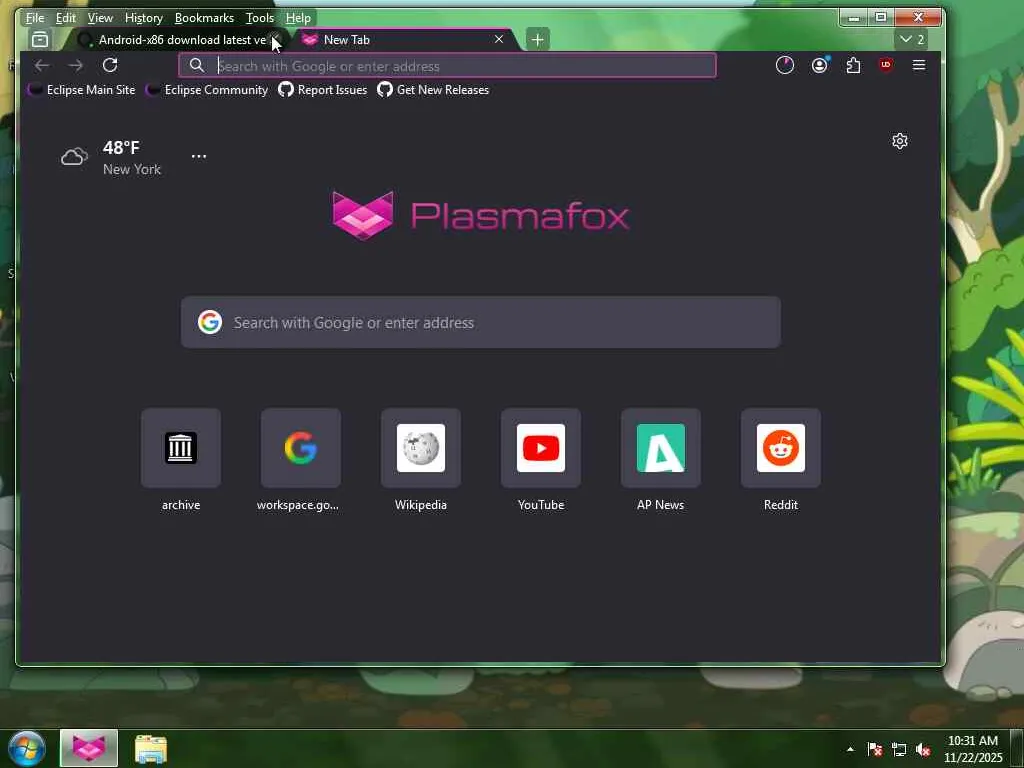
Task: Open the Tools menu
Action: click(260, 18)
